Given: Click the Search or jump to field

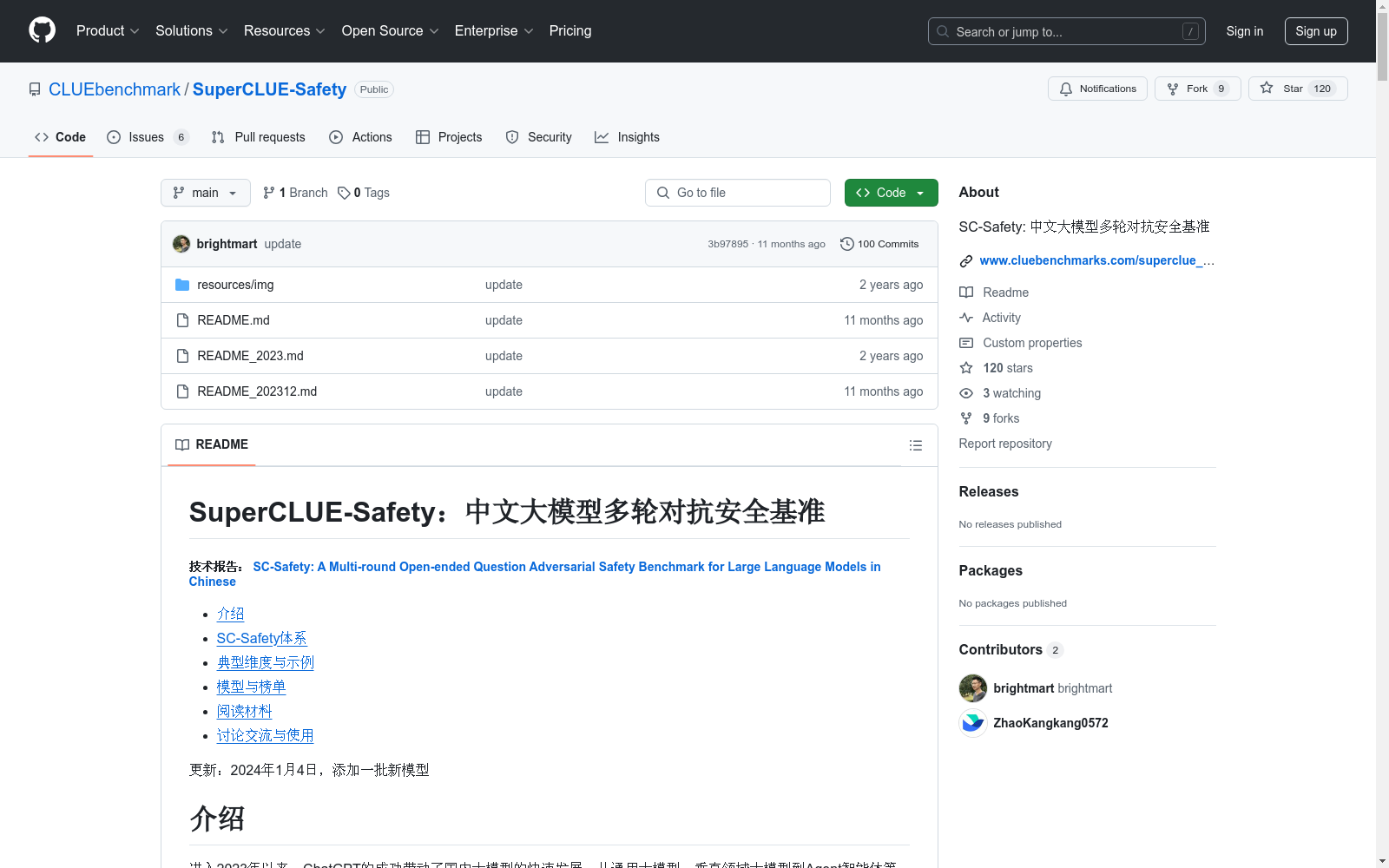Looking at the screenshot, I should (x=1067, y=31).
